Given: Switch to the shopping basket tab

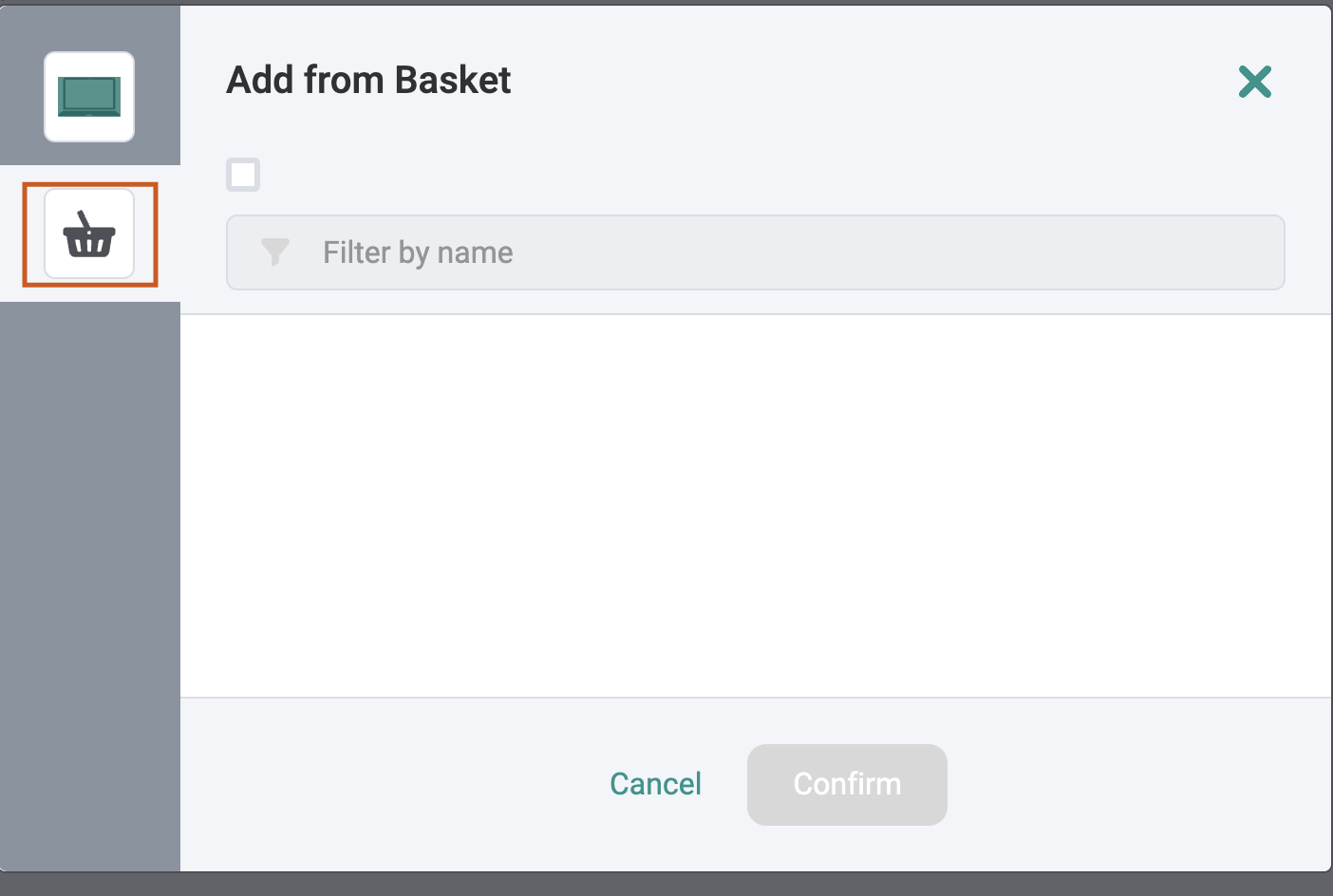Looking at the screenshot, I should point(89,233).
